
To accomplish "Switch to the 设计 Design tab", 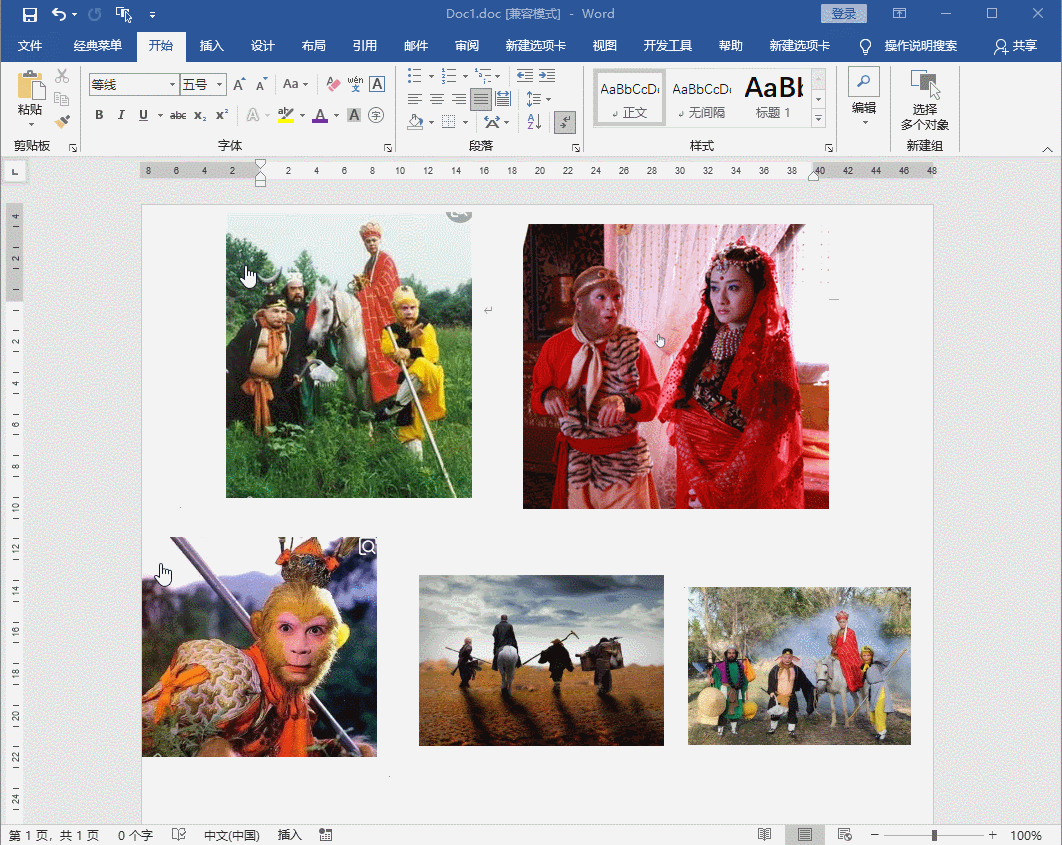I will 263,45.
